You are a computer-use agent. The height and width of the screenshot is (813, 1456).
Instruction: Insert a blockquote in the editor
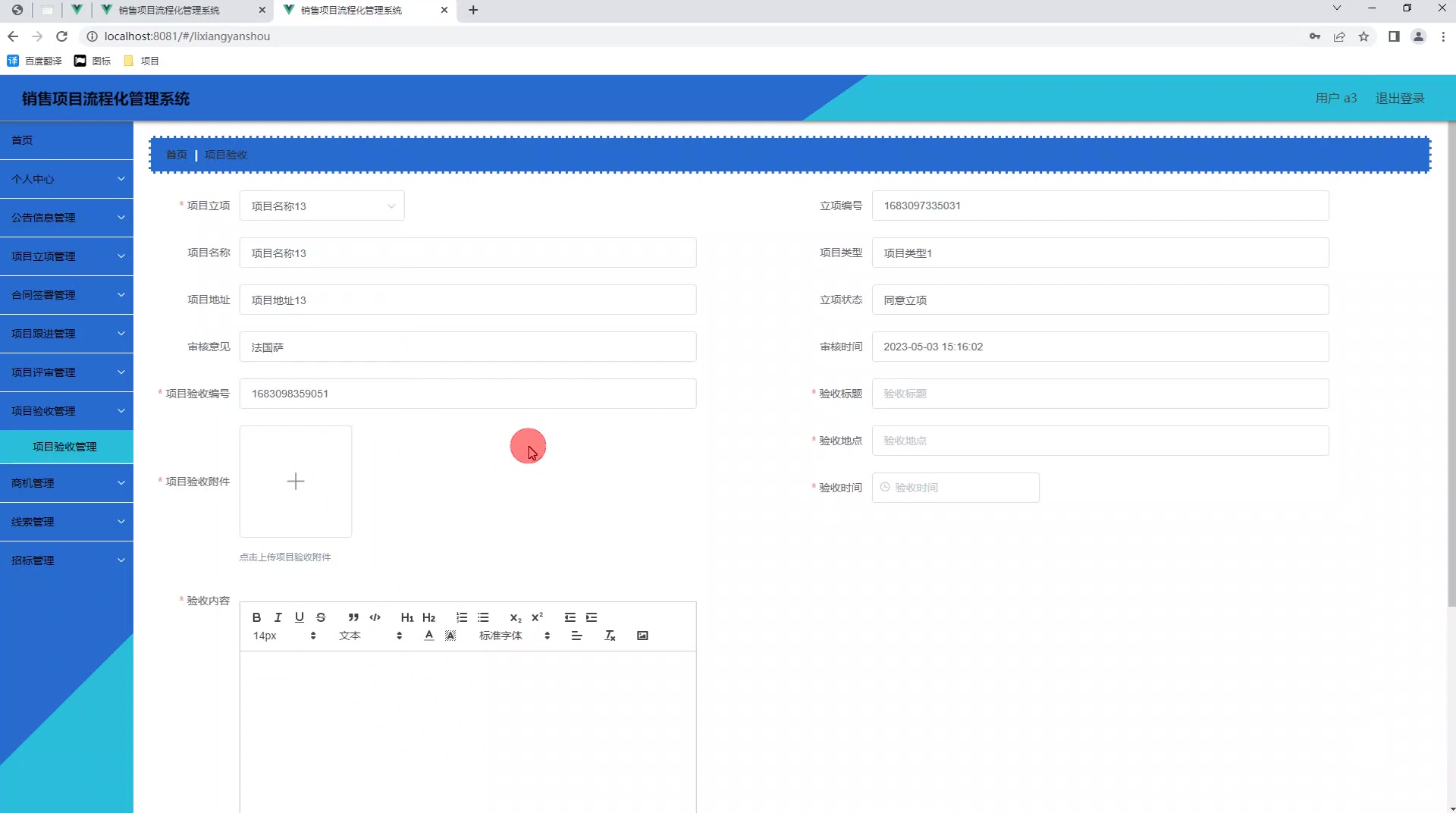[353, 617]
